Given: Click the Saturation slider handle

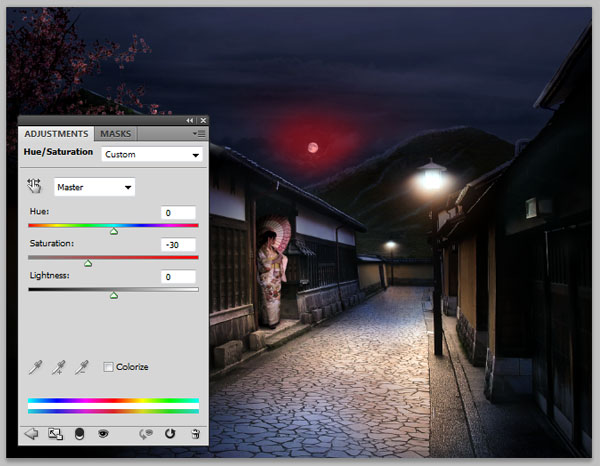Looking at the screenshot, I should tap(88, 263).
